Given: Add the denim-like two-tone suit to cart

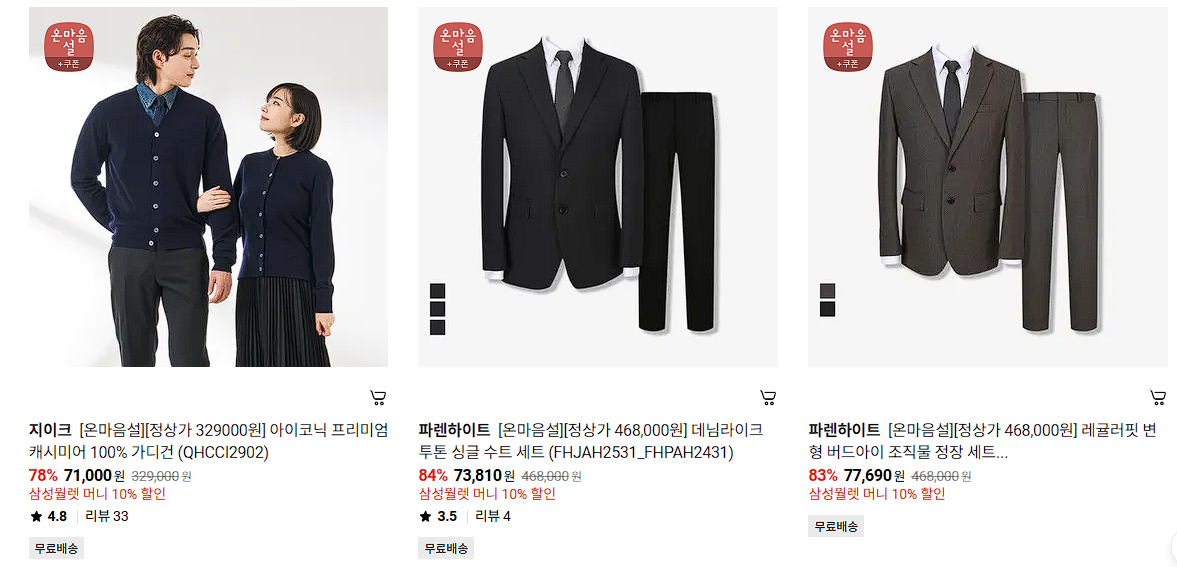Looking at the screenshot, I should [768, 397].
